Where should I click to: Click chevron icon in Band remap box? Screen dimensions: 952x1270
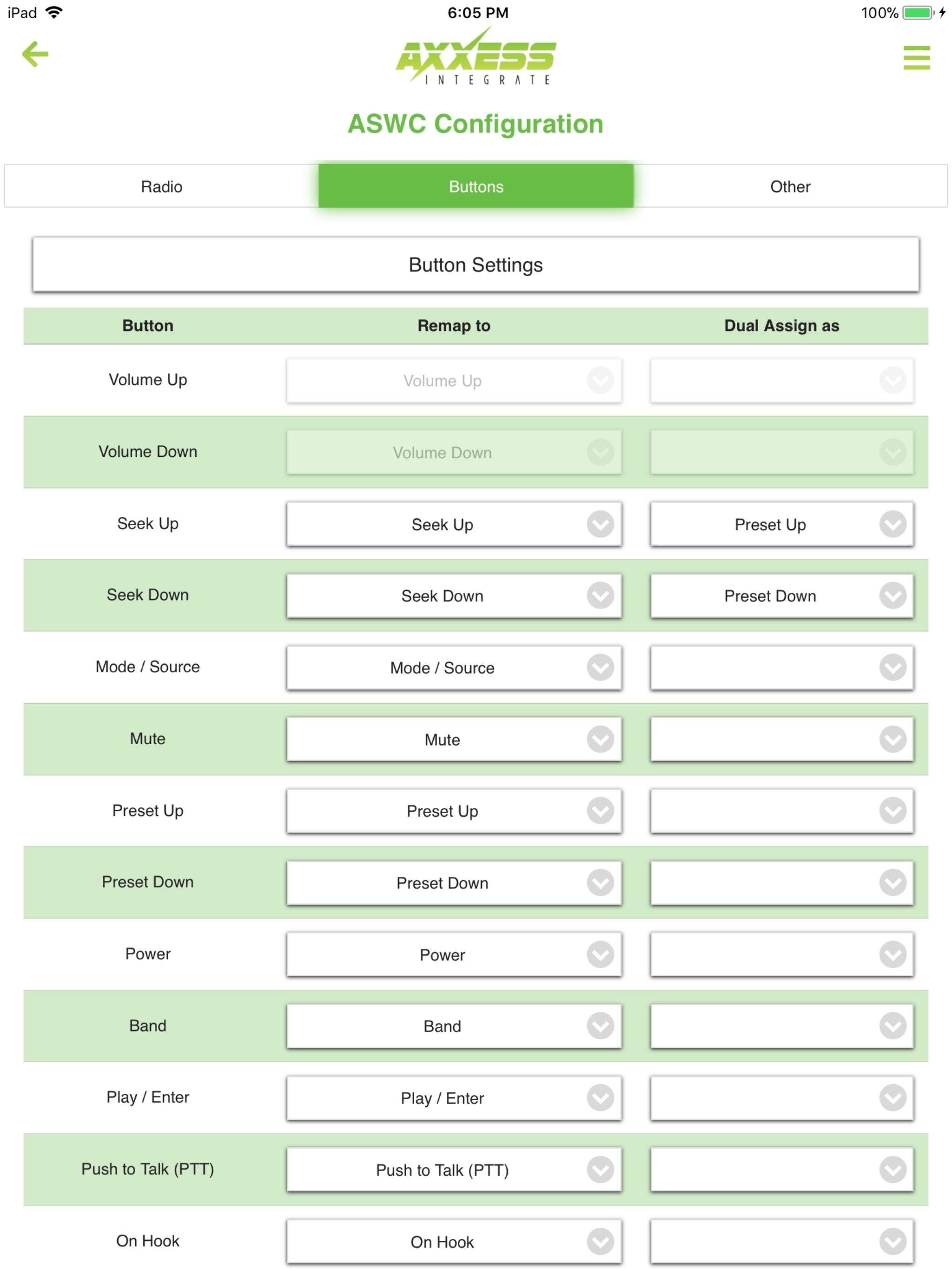pyautogui.click(x=600, y=1026)
